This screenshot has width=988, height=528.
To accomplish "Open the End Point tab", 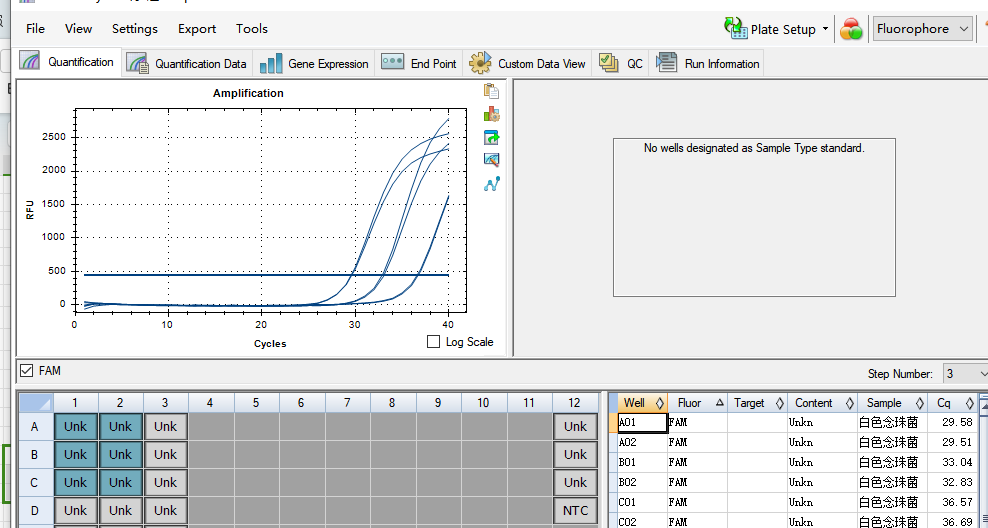I will [x=418, y=64].
